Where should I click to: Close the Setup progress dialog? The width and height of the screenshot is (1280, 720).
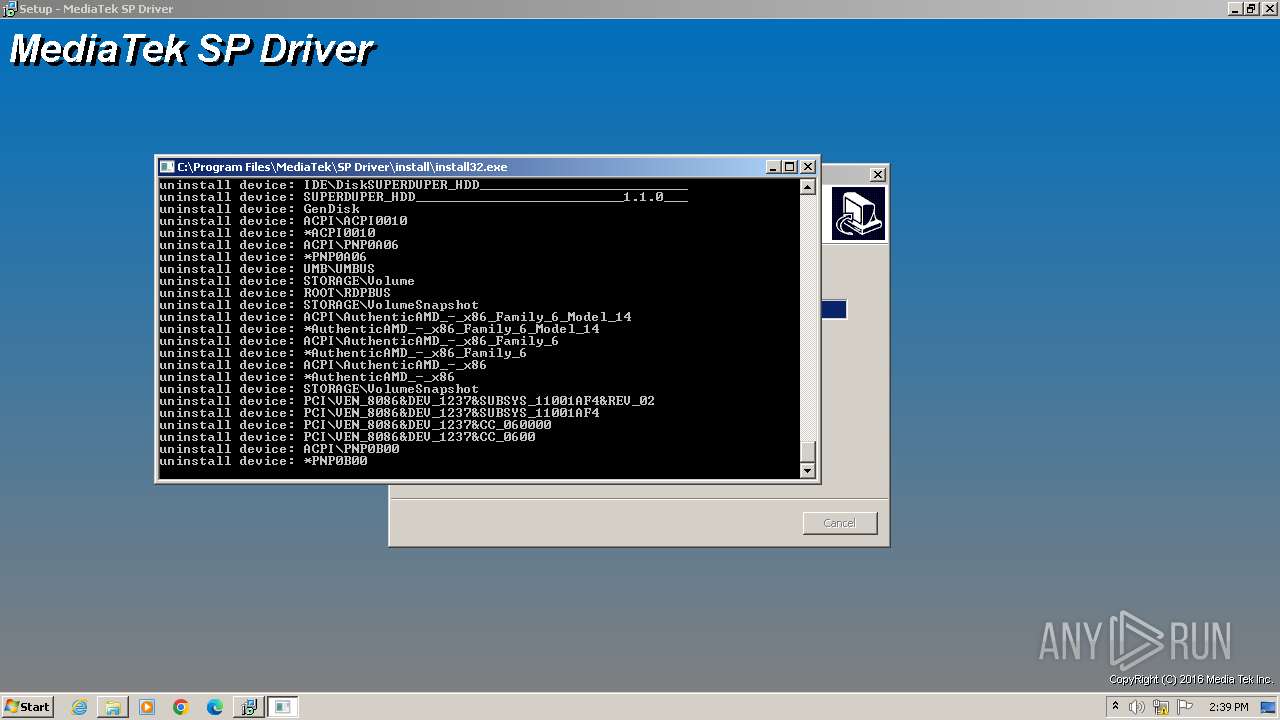tap(877, 175)
